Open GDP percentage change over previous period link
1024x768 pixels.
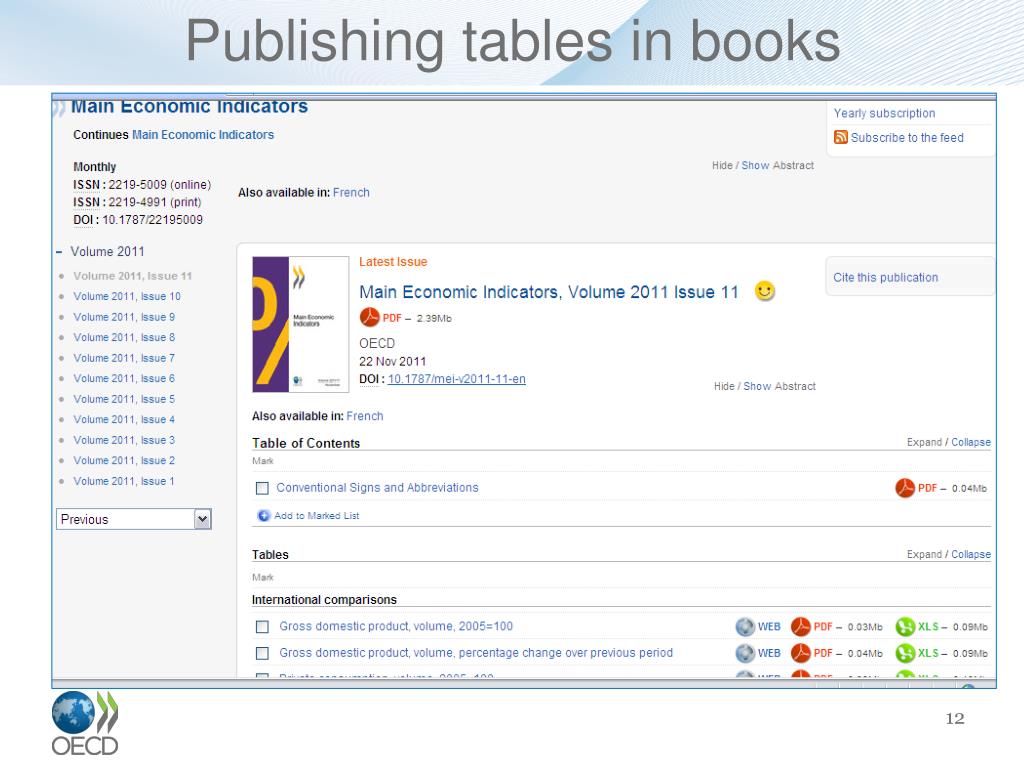click(476, 652)
